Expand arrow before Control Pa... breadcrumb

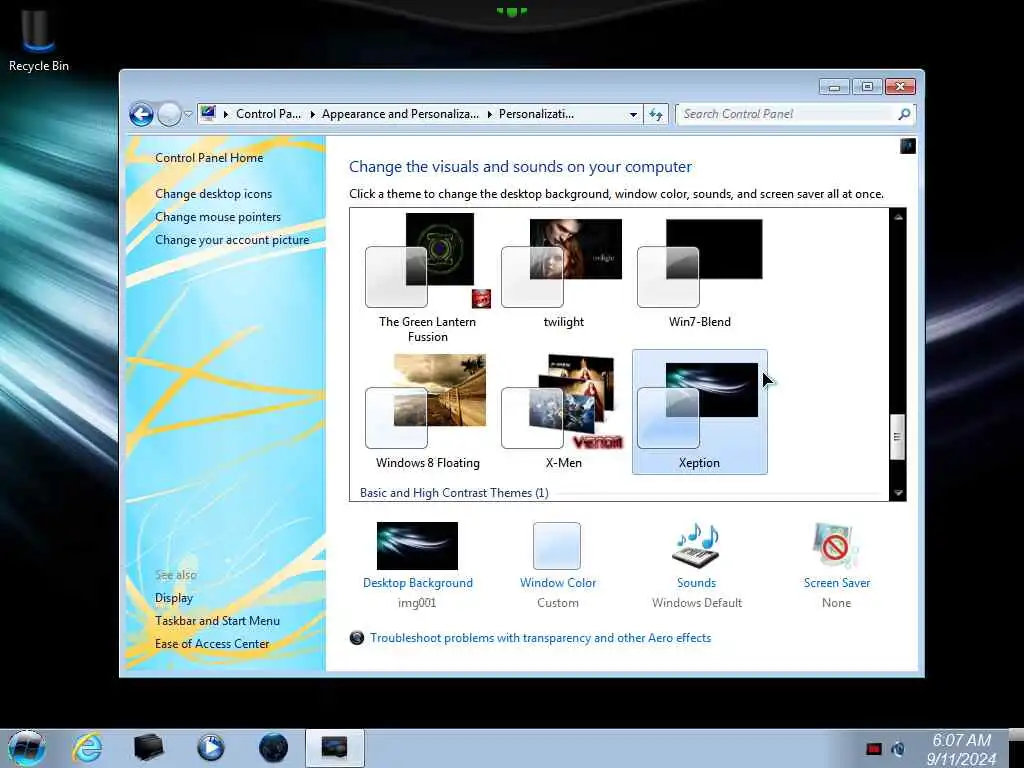[x=226, y=114]
